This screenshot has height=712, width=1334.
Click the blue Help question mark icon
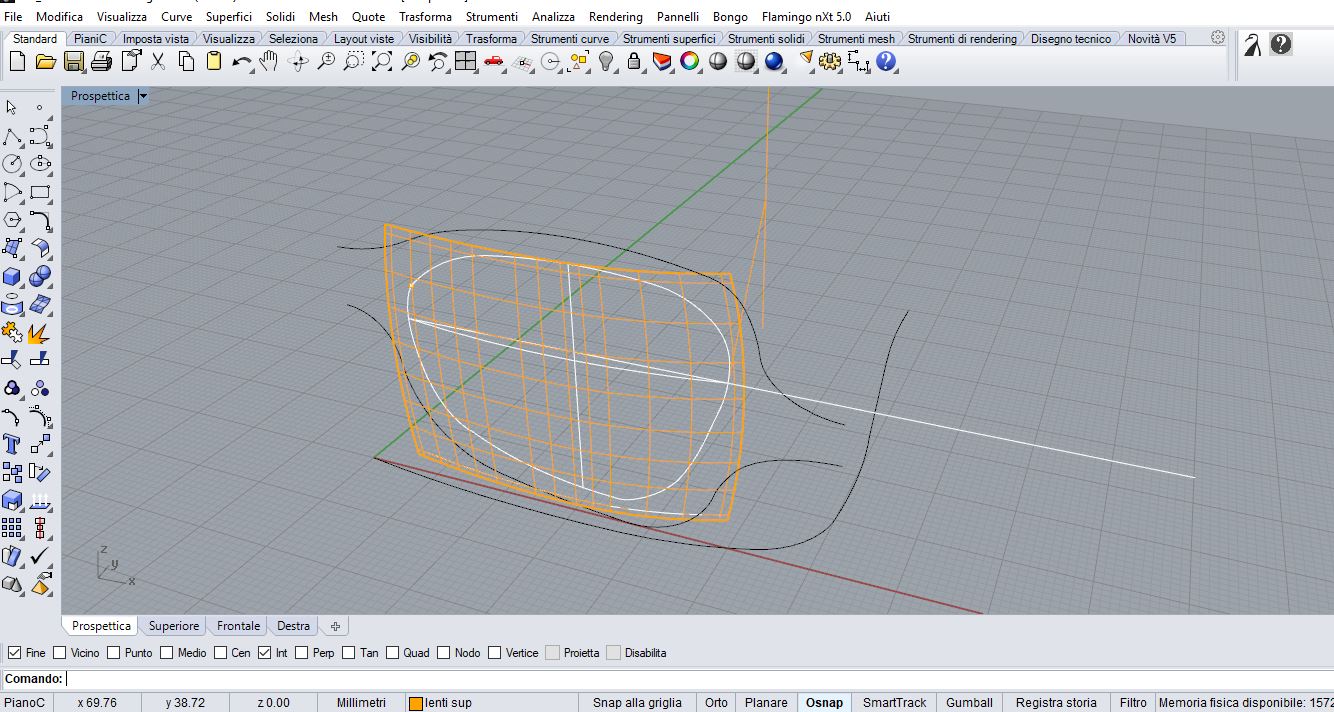(x=886, y=62)
